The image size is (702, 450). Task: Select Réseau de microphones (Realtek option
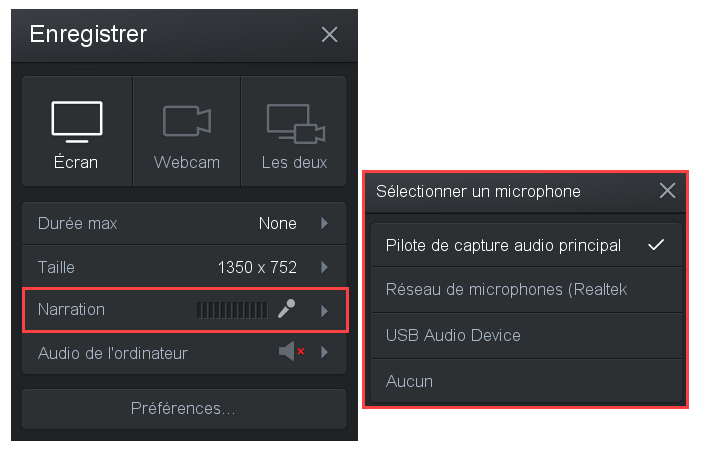[526, 290]
